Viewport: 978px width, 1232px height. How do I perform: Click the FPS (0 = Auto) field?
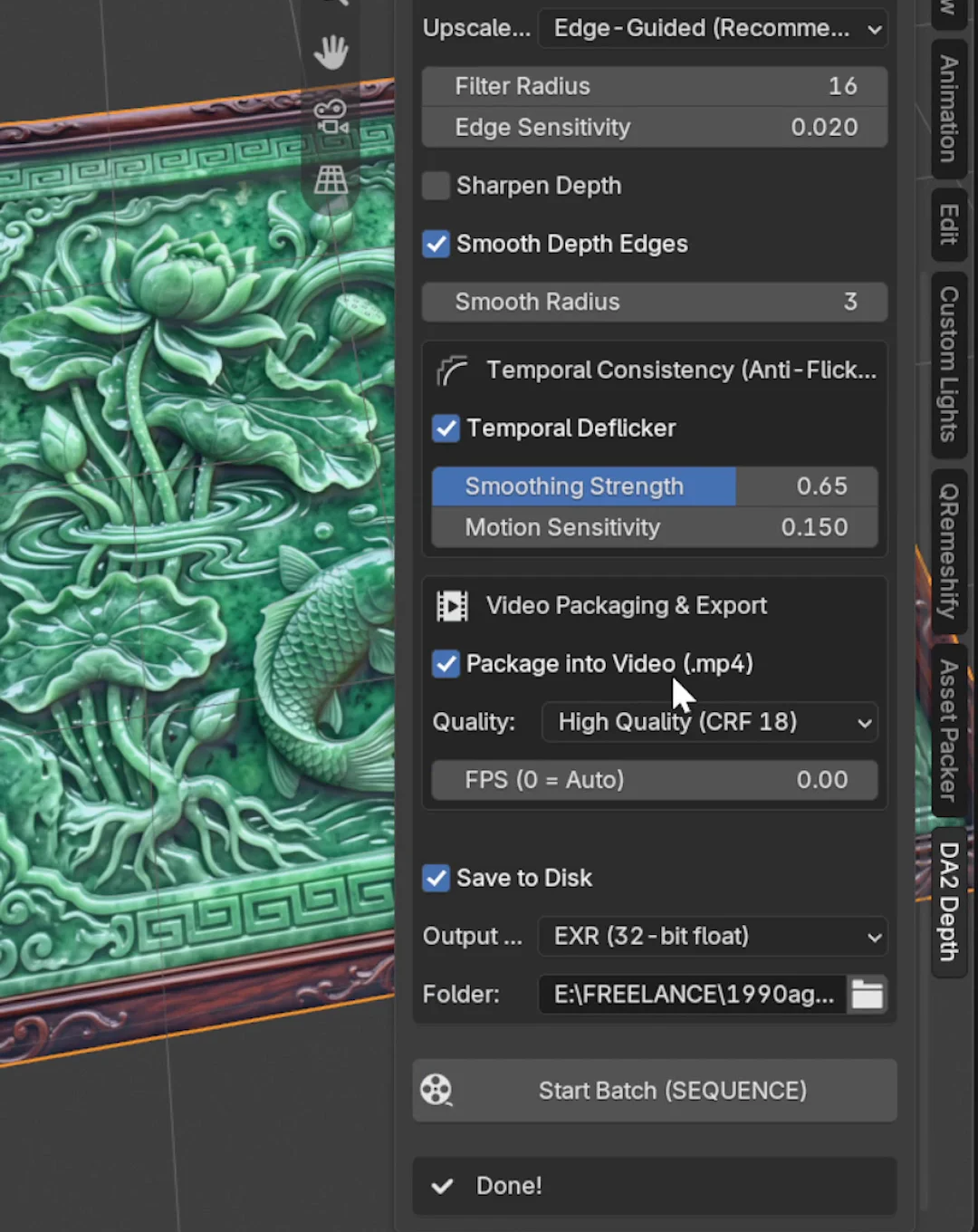(x=655, y=780)
